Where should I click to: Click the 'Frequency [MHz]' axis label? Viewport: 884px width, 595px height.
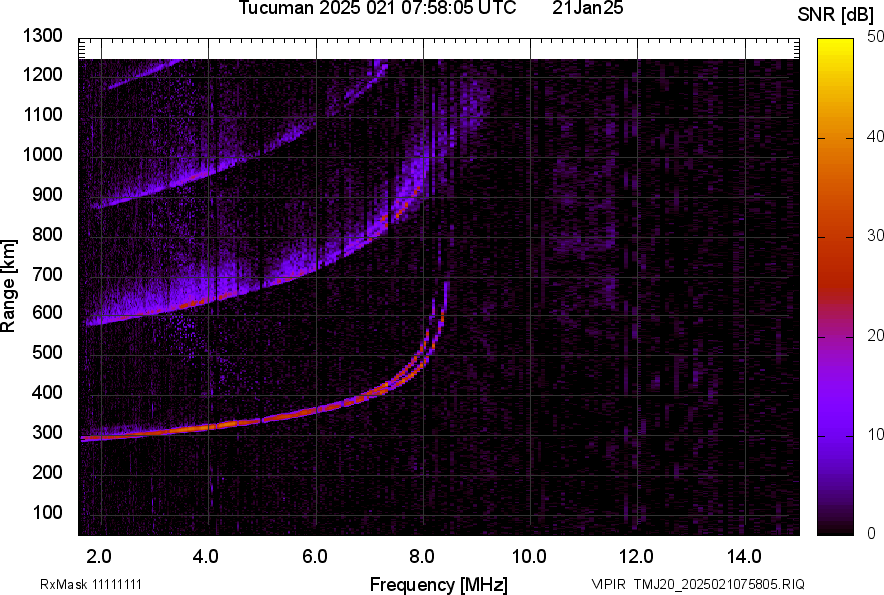pyautogui.click(x=439, y=584)
